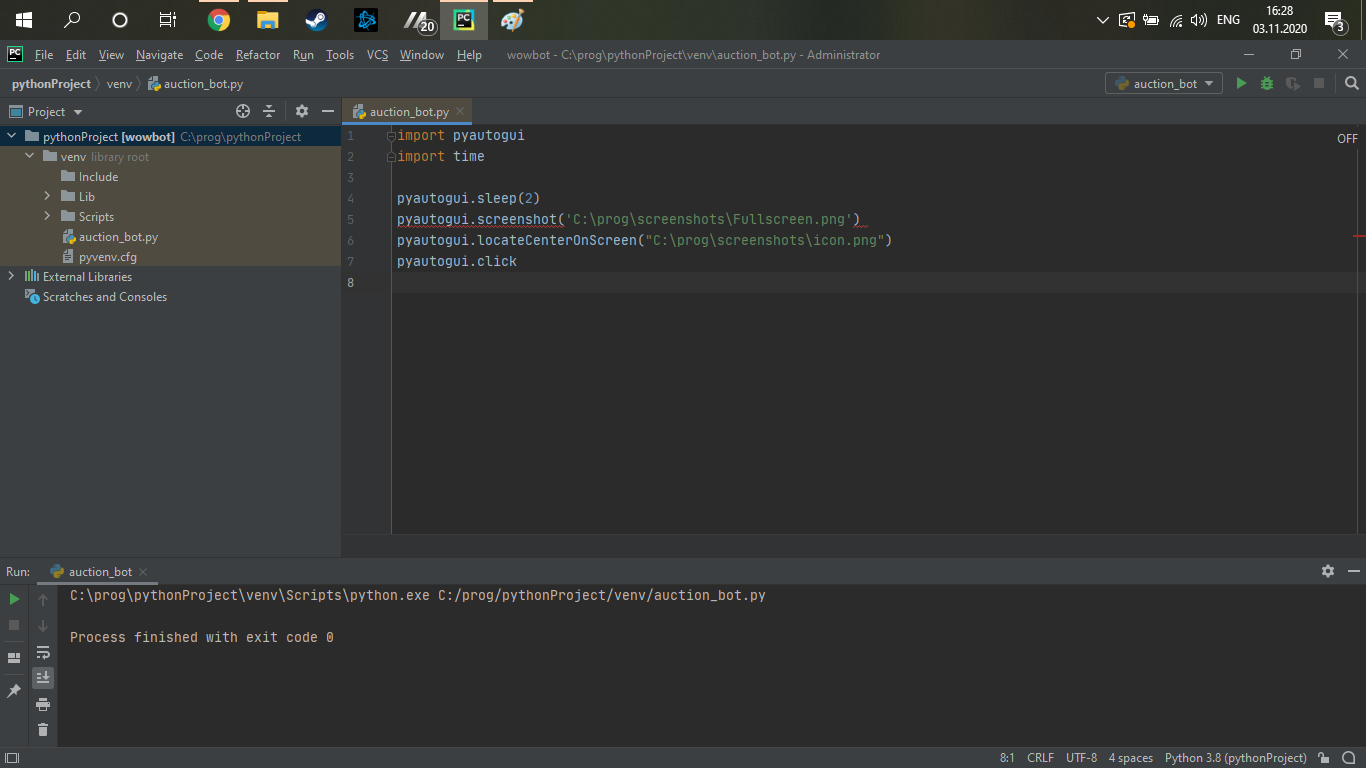Click Print icon in Run panel
This screenshot has width=1366, height=768.
(x=43, y=704)
